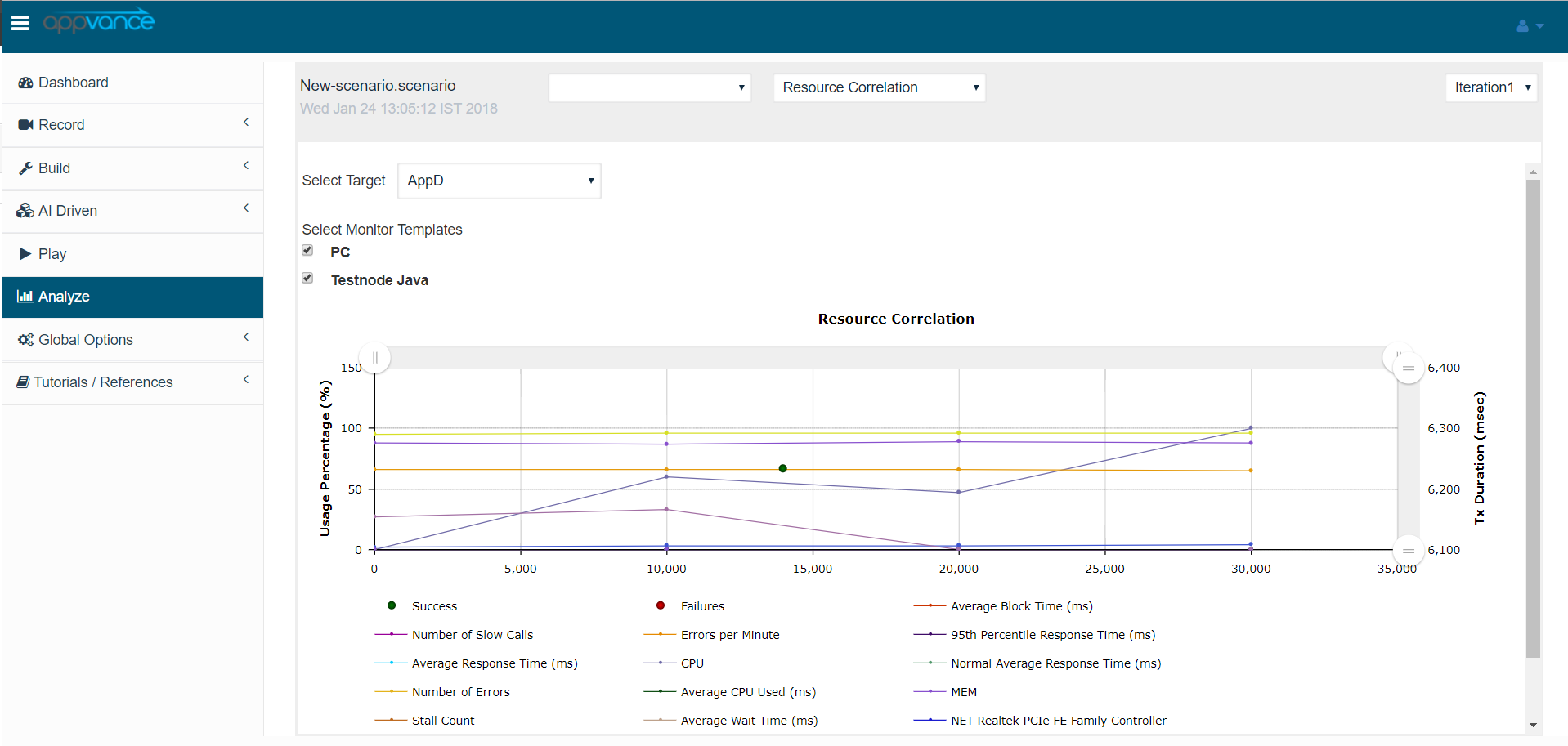The height and width of the screenshot is (746, 1568).
Task: Select the Analyze sidebar item
Action: click(x=132, y=297)
